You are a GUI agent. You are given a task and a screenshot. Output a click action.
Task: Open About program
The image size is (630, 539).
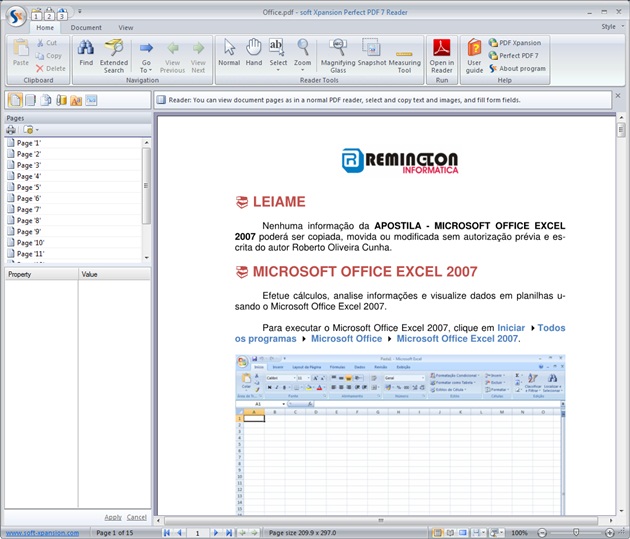pos(518,69)
